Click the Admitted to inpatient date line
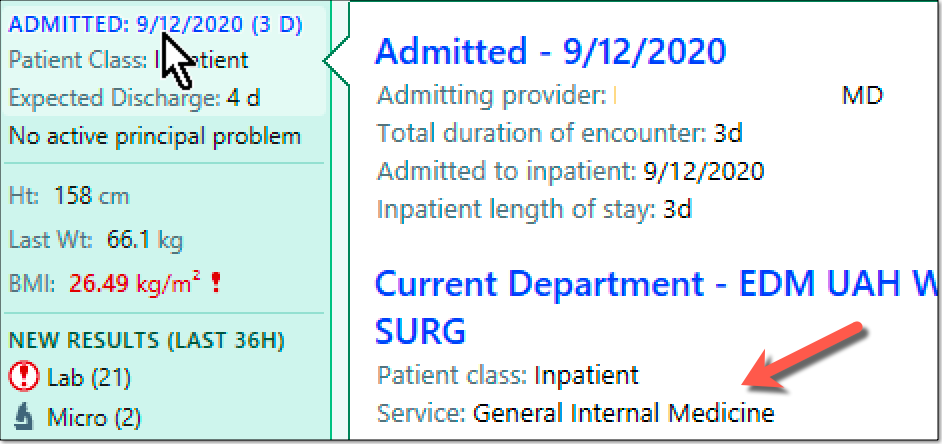Image resolution: width=942 pixels, height=444 pixels. (571, 171)
